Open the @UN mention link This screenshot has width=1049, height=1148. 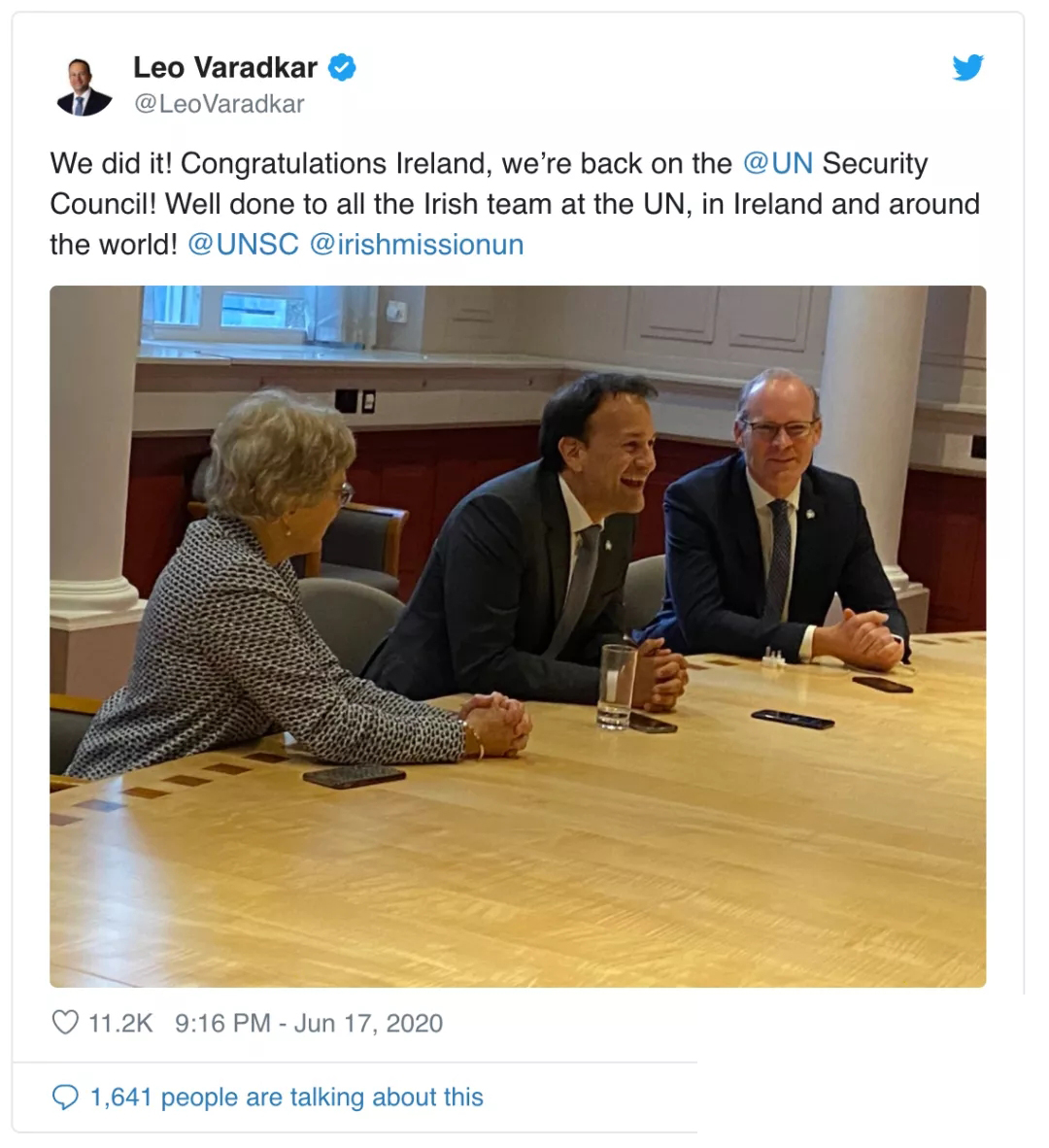click(x=777, y=163)
